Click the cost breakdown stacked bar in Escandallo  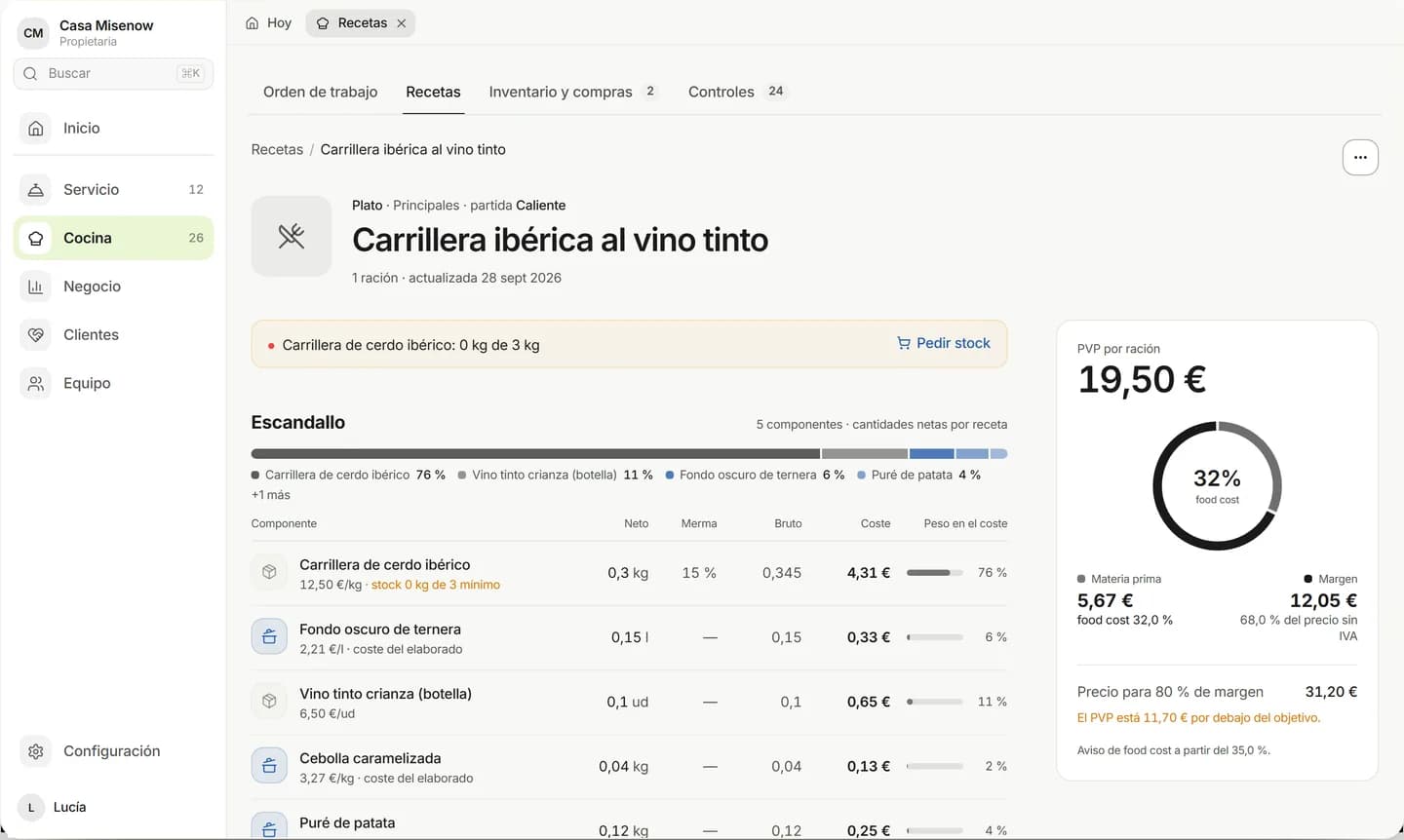629,454
